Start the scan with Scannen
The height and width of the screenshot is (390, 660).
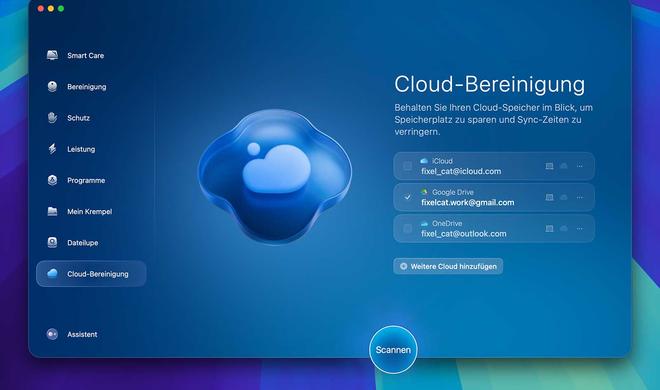tap(393, 350)
